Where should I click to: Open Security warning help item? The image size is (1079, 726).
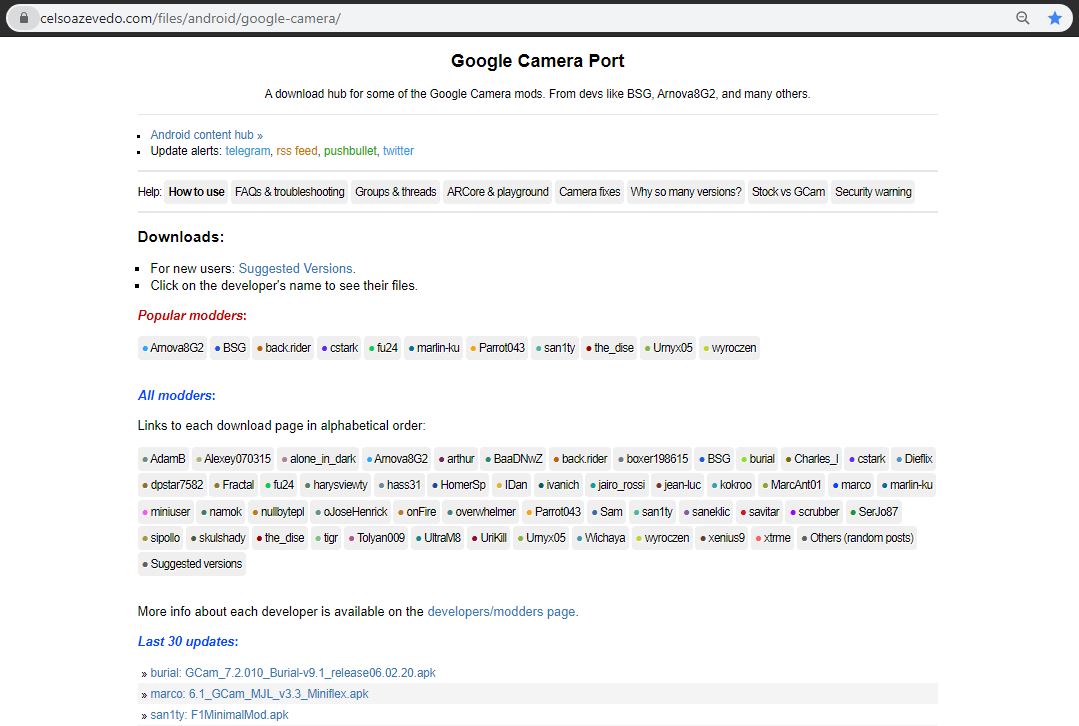873,192
